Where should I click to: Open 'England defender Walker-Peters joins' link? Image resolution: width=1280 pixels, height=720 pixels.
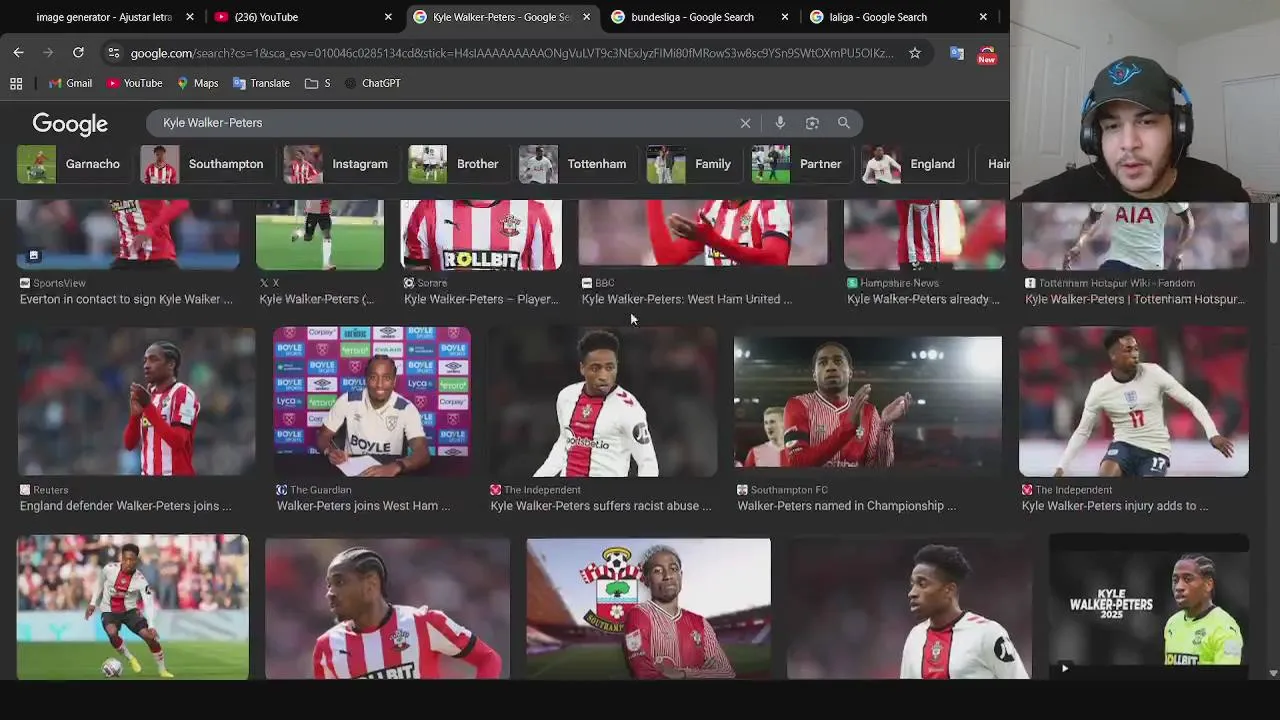(125, 506)
